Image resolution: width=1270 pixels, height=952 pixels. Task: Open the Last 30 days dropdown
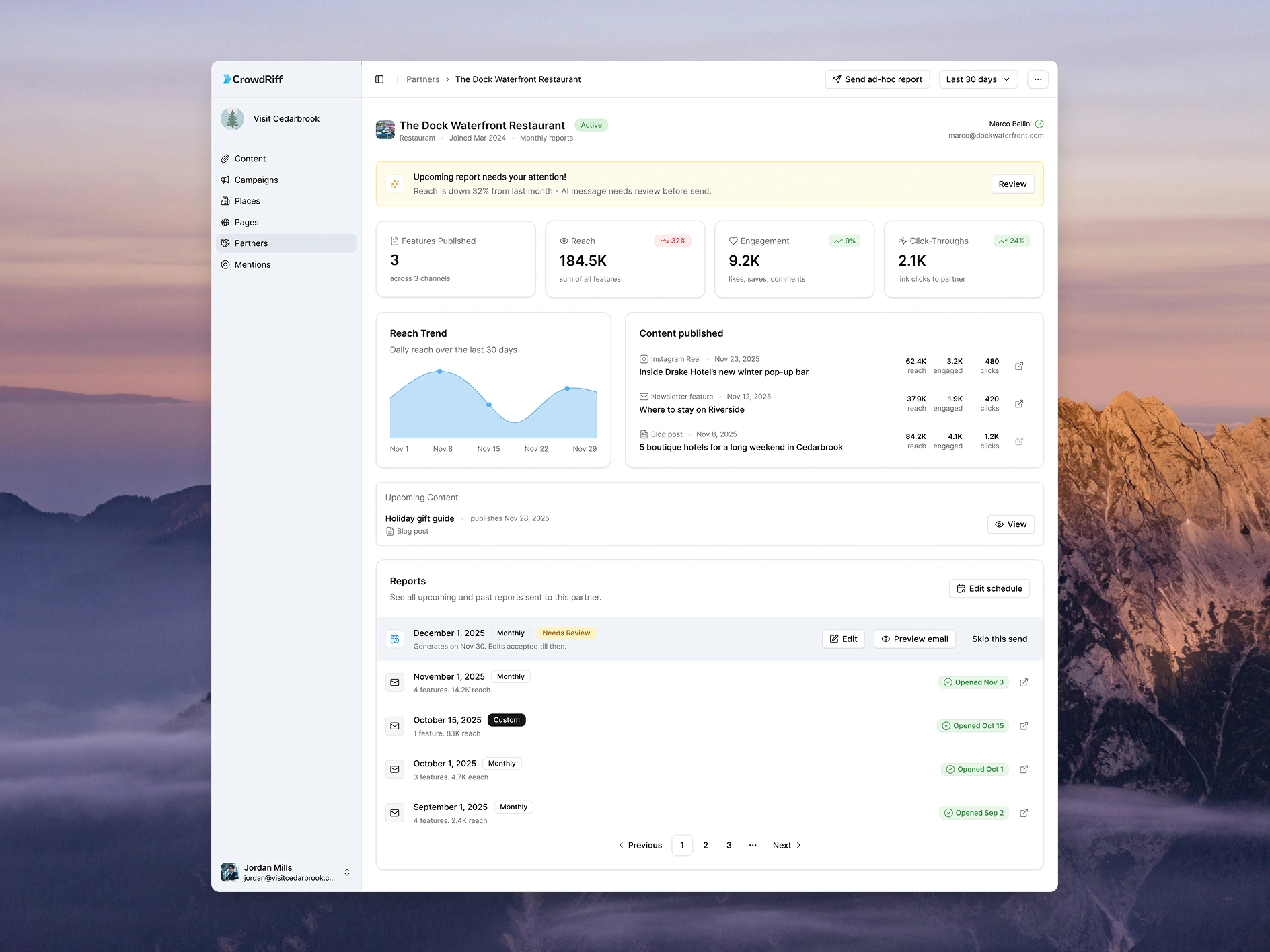(978, 79)
